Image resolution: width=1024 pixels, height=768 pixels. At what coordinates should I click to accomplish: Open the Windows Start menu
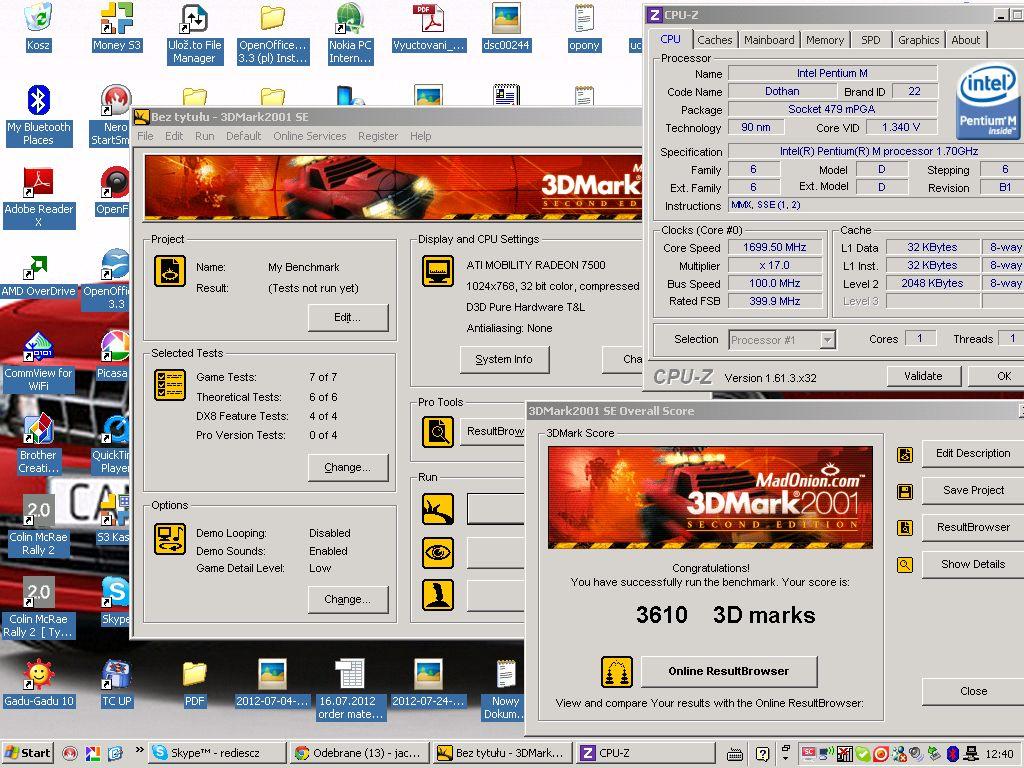click(x=28, y=753)
